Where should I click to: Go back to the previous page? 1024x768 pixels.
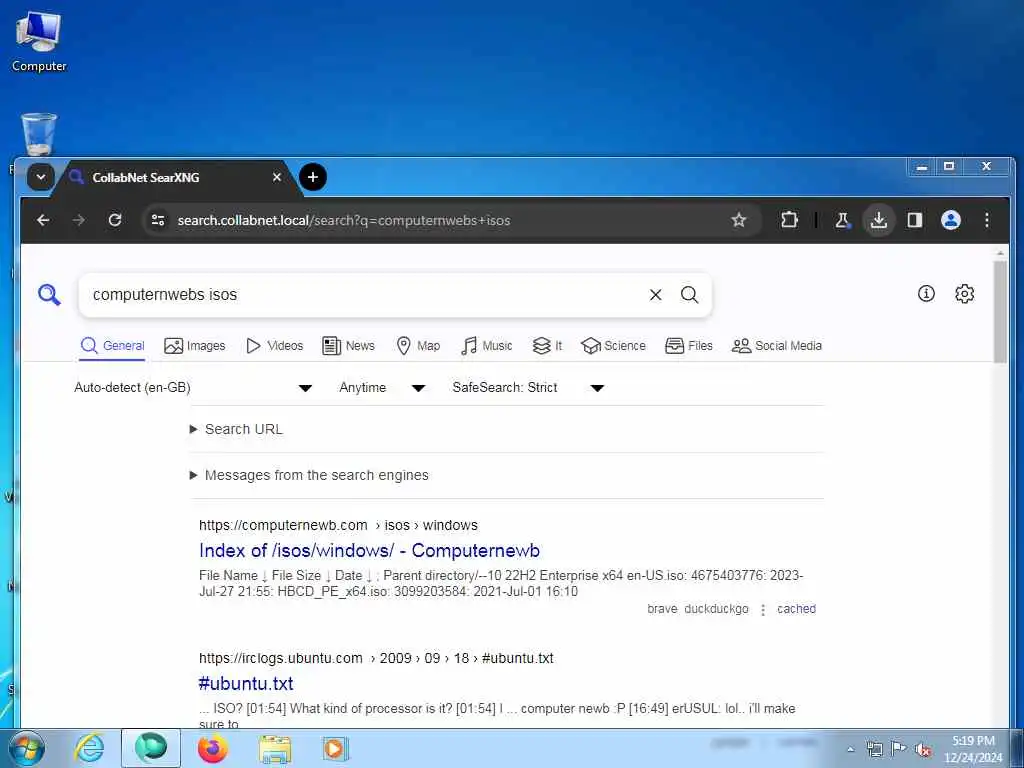click(43, 220)
